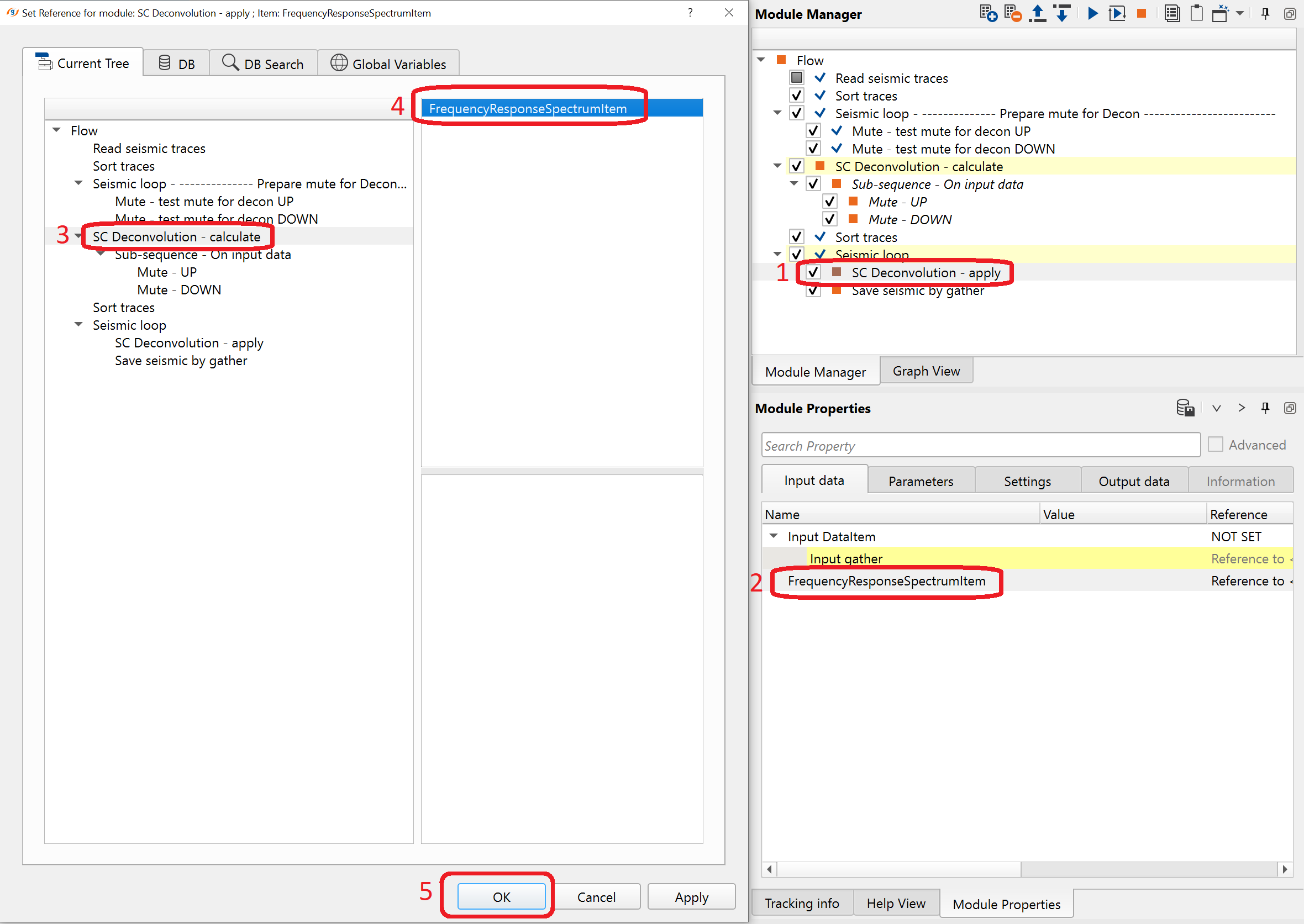The height and width of the screenshot is (924, 1304).
Task: Click the paste clipboard icon
Action: click(x=1196, y=13)
